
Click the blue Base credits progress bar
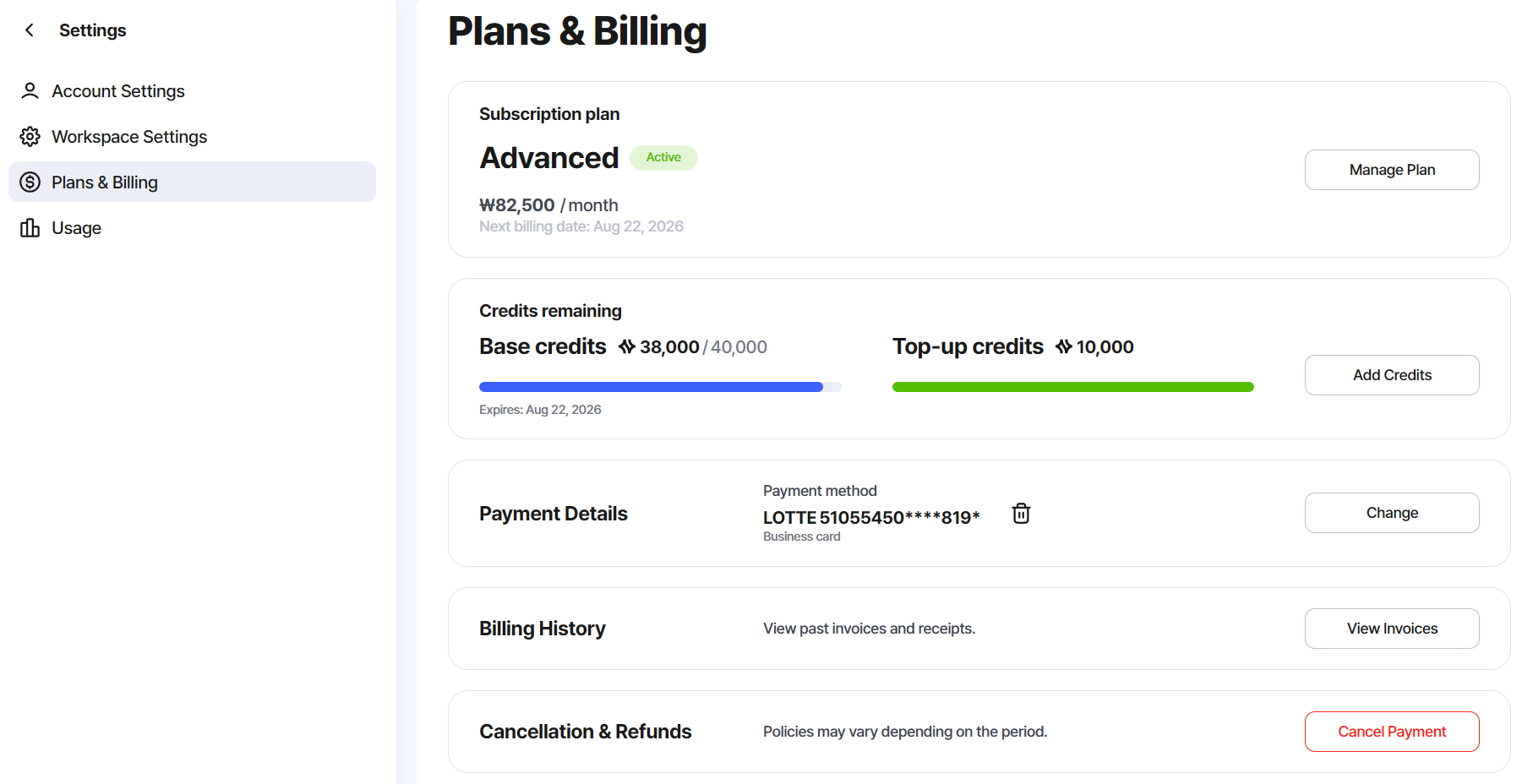pyautogui.click(x=660, y=387)
